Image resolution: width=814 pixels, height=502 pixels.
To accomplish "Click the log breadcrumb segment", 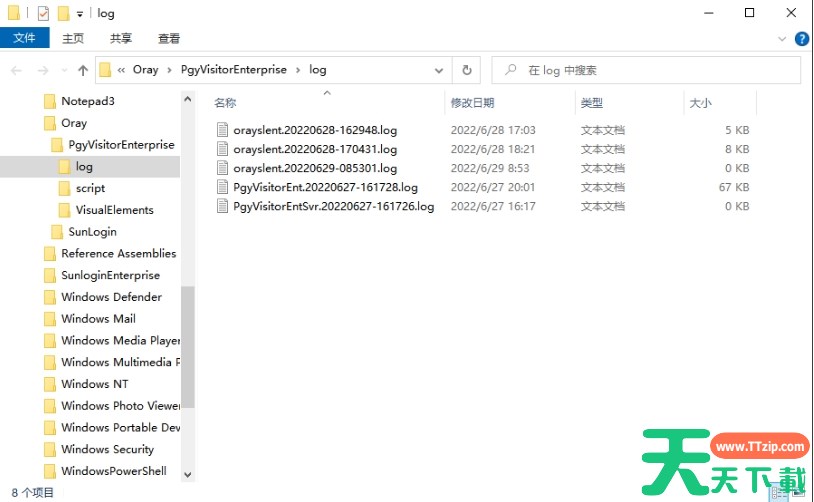I will coord(317,70).
